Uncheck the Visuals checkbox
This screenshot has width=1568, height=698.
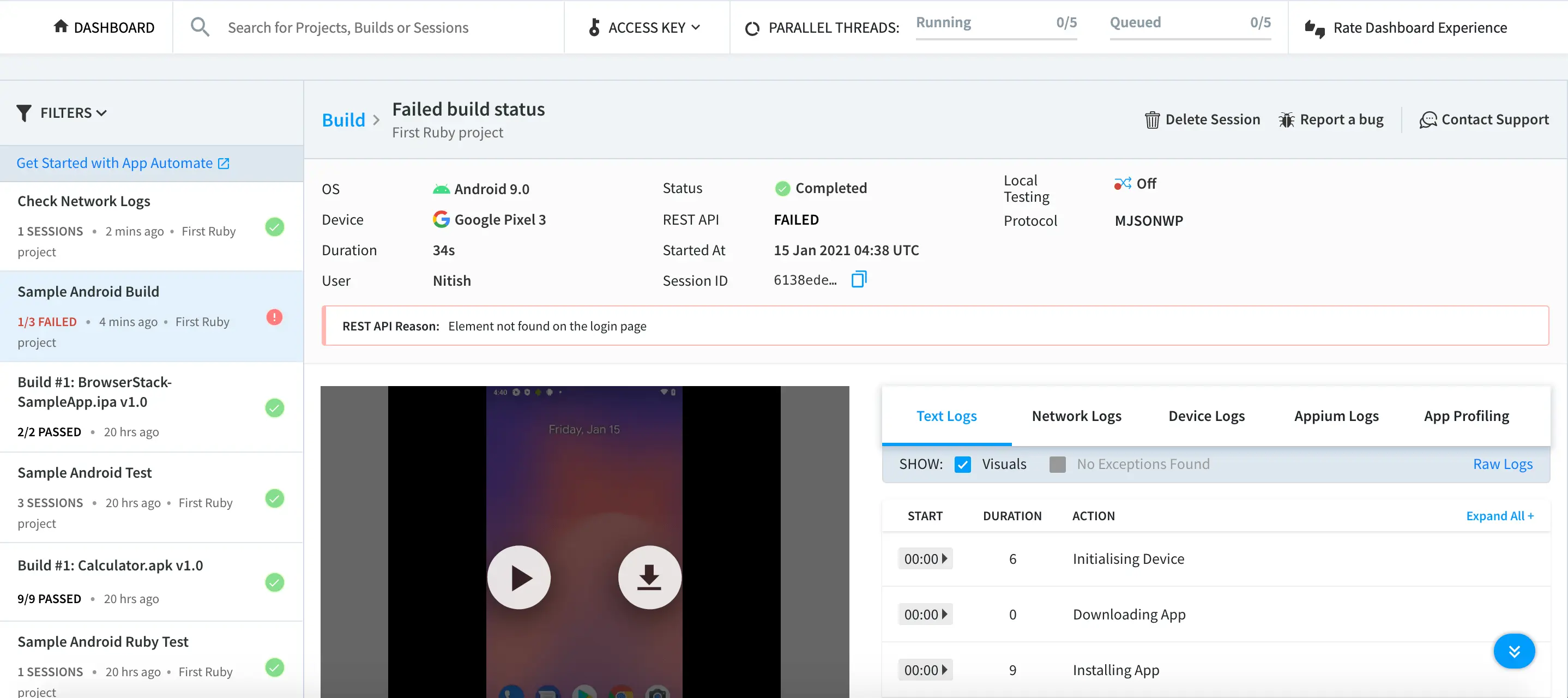click(x=963, y=465)
